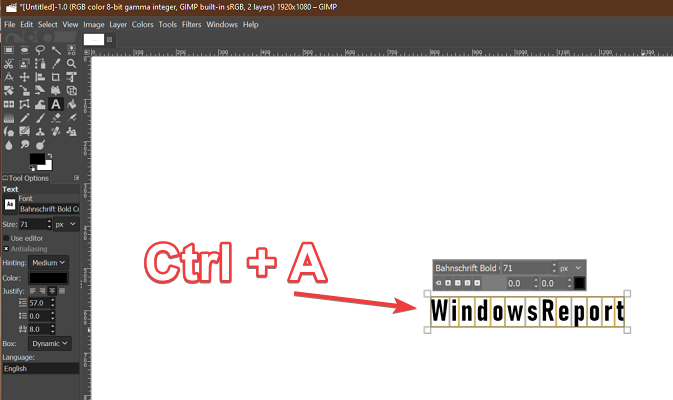Viewport: 673px width, 400px height.
Task: Select the Smudge tool
Action: pyautogui.click(x=24, y=145)
